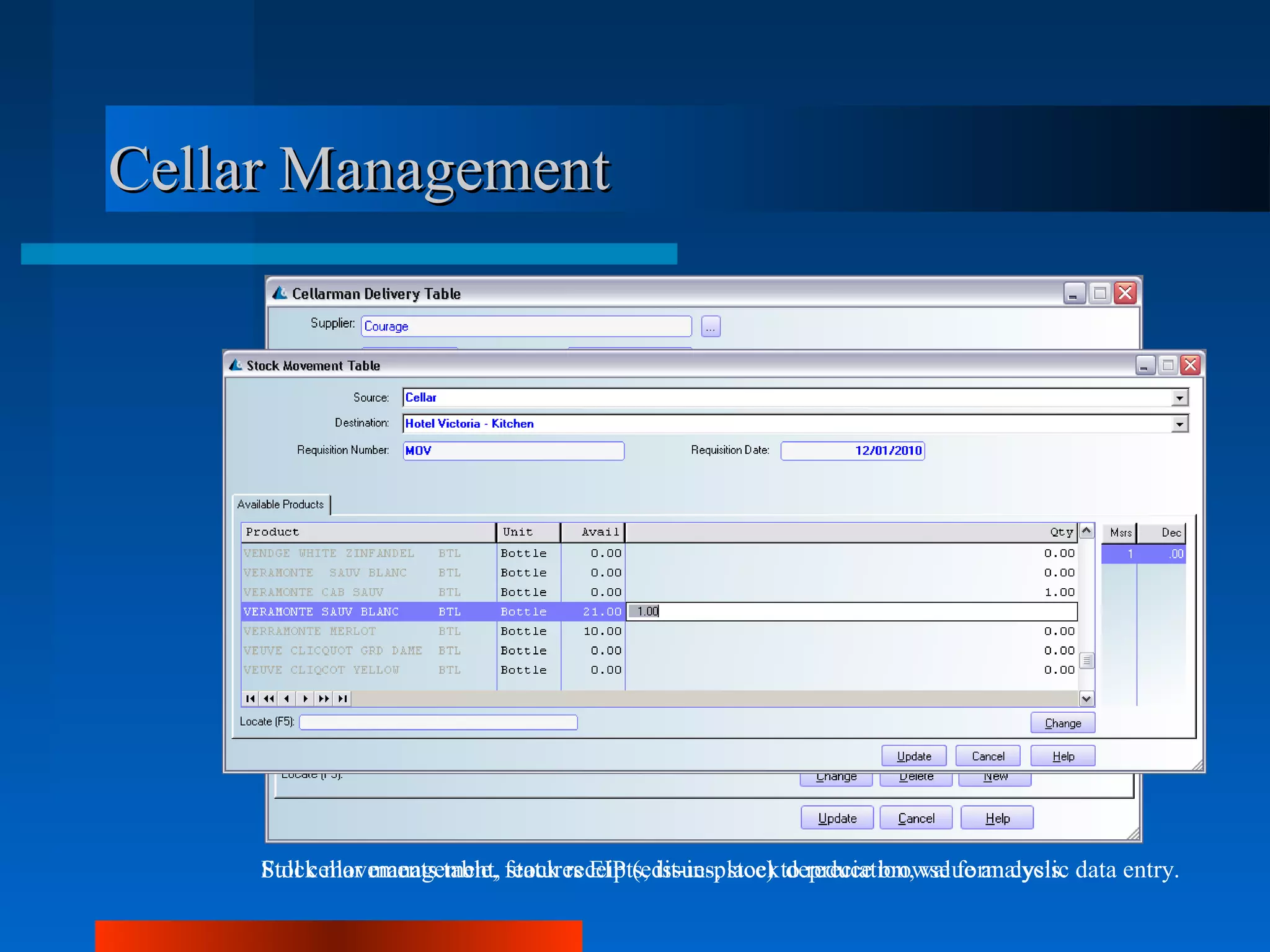Open supplier lookup ellipsis button
This screenshot has width=1270, height=952.
tap(711, 326)
